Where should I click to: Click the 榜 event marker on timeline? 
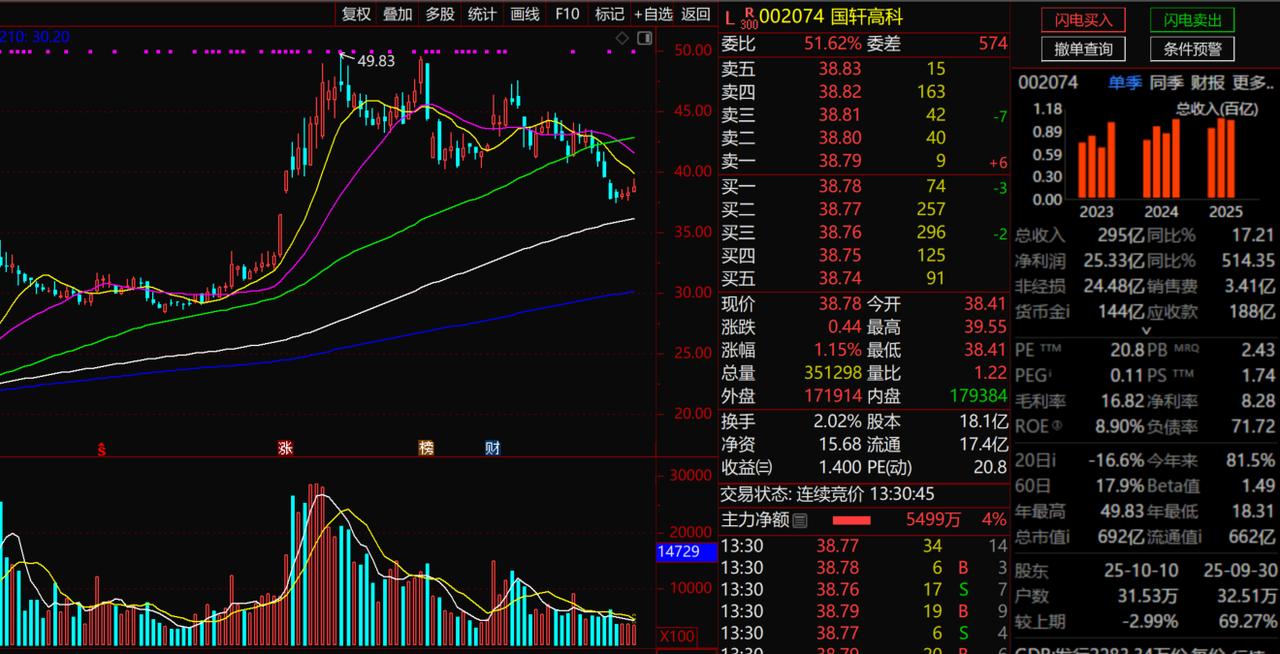click(427, 449)
